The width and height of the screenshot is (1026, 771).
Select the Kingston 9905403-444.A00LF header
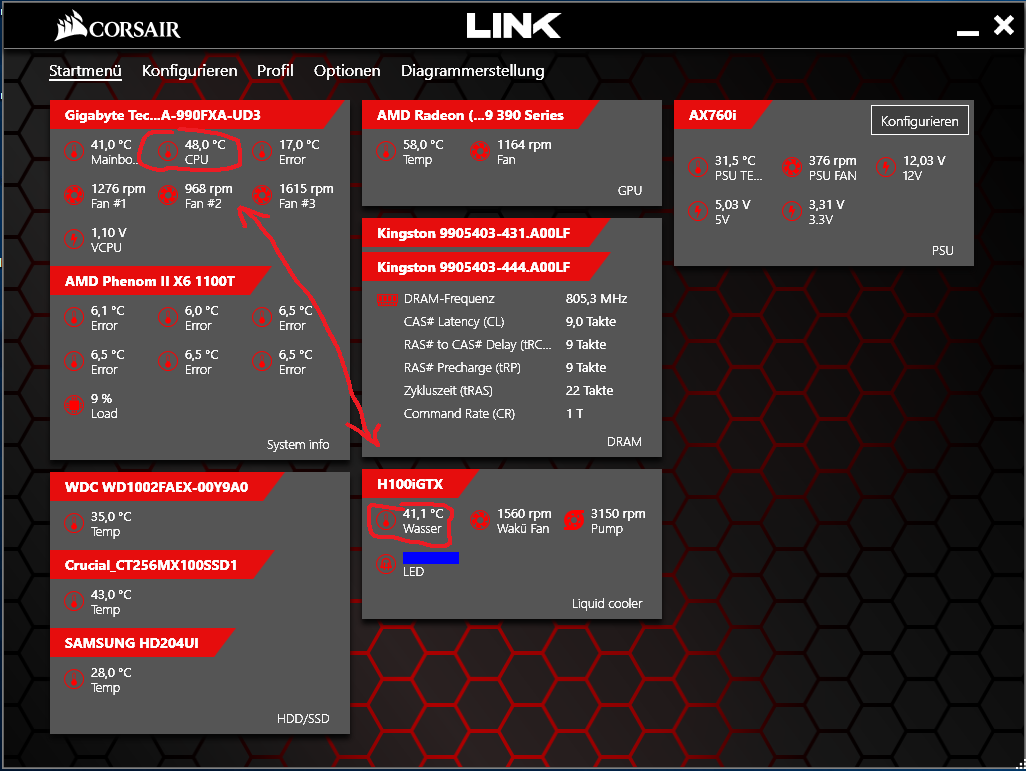[x=486, y=267]
